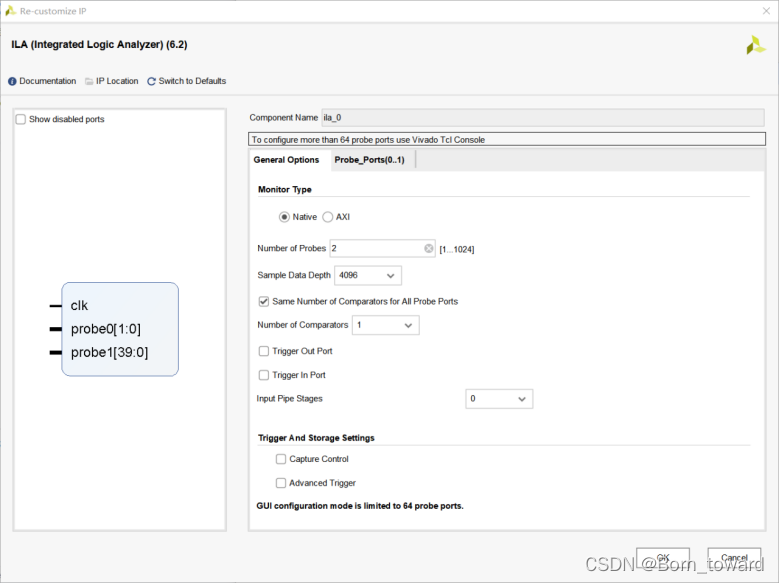The width and height of the screenshot is (779, 583).
Task: Close the Re-customize IP dialog
Action: pyautogui.click(x=766, y=11)
